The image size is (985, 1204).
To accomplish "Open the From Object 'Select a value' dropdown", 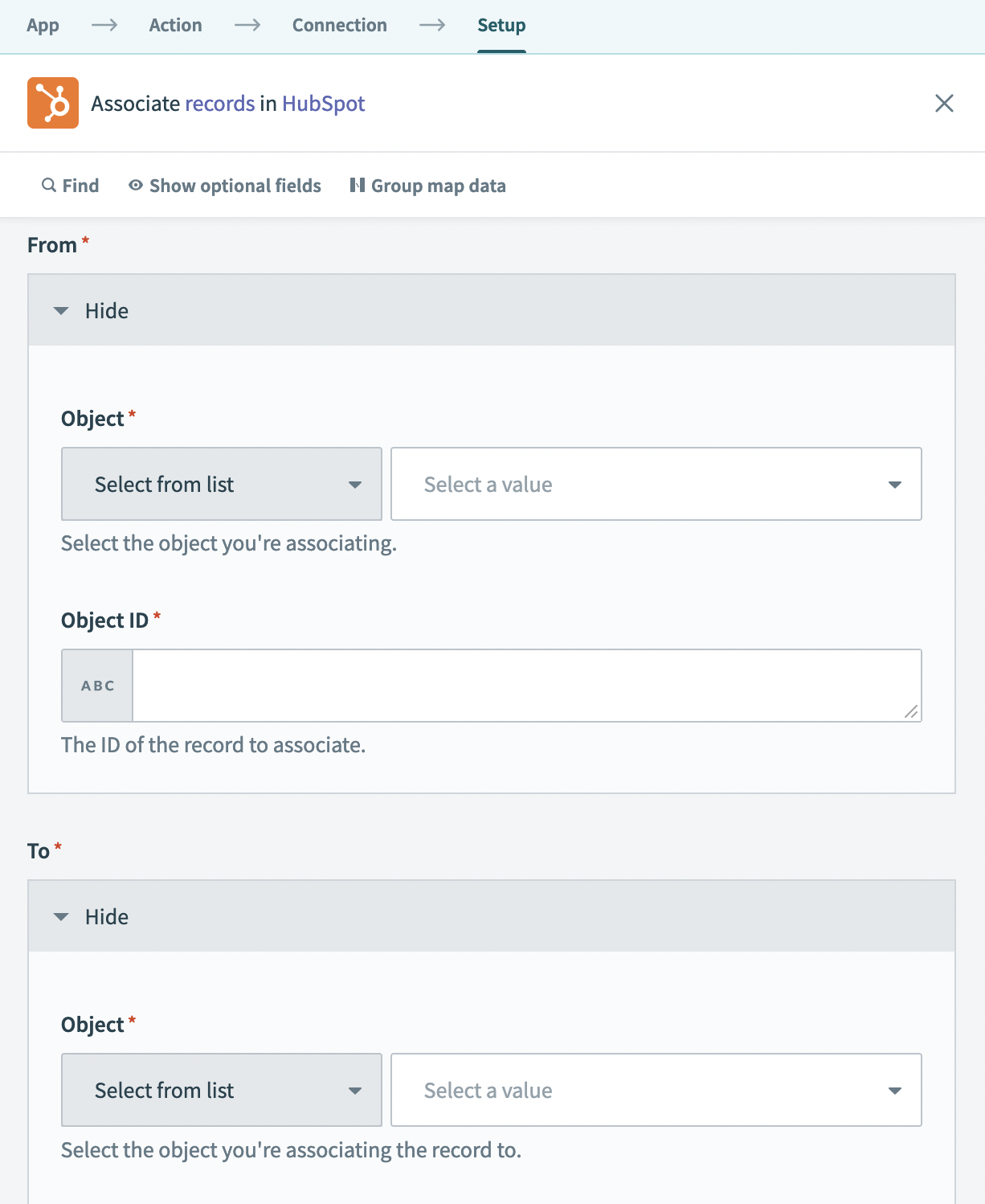I will coord(656,484).
